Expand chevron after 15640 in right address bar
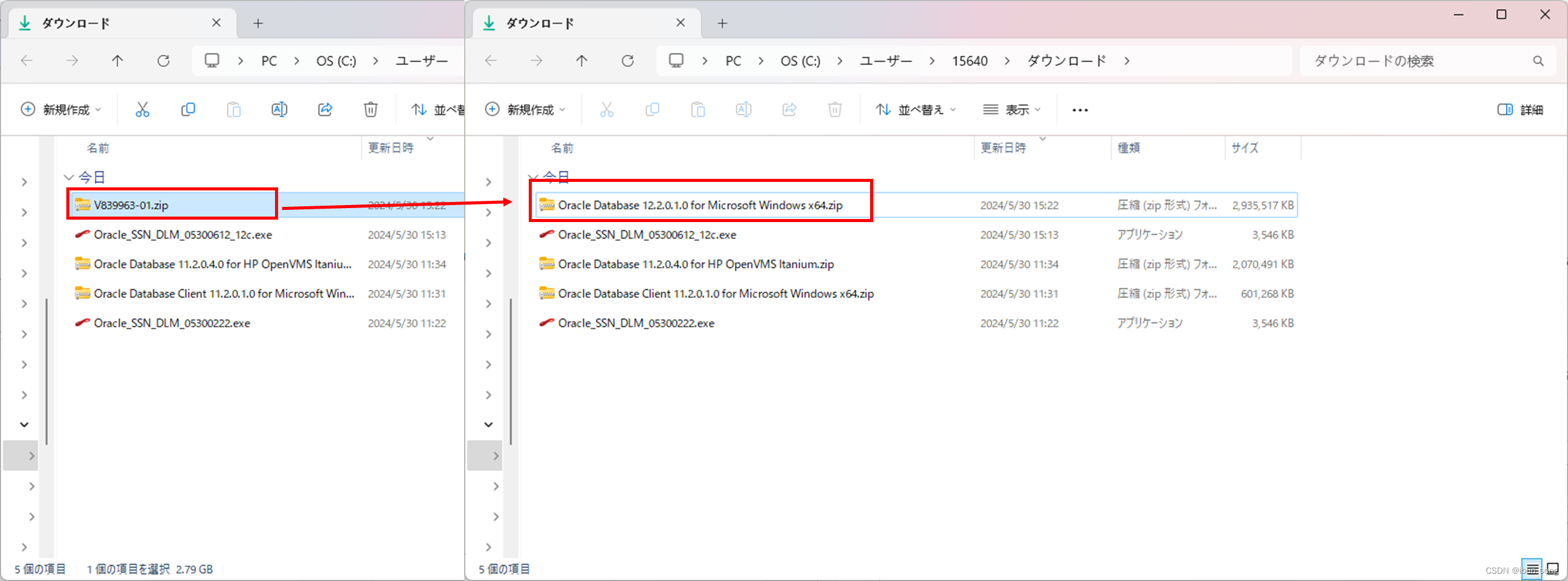1568x581 pixels. point(1008,61)
